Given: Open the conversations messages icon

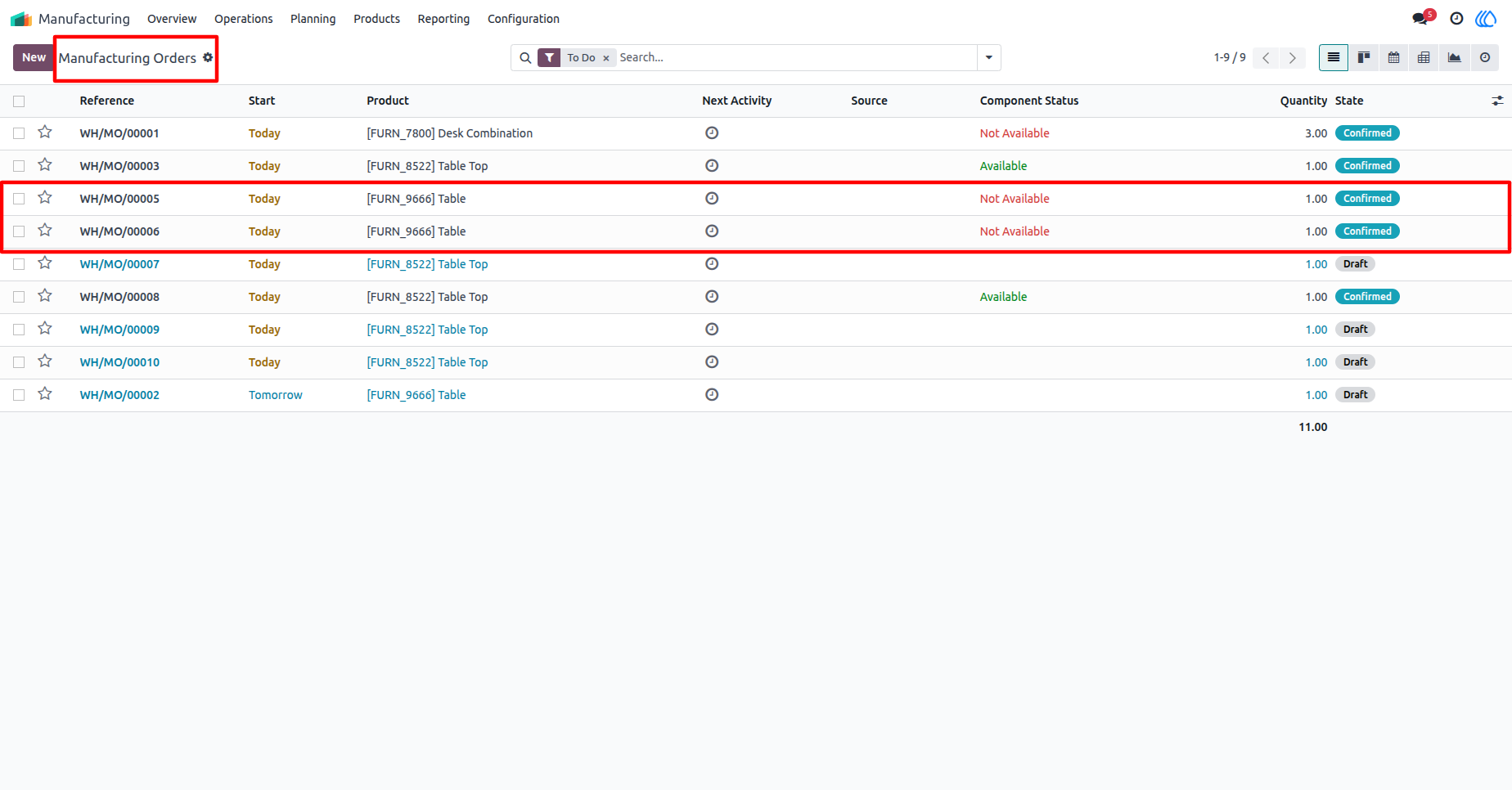Looking at the screenshot, I should 1421,18.
